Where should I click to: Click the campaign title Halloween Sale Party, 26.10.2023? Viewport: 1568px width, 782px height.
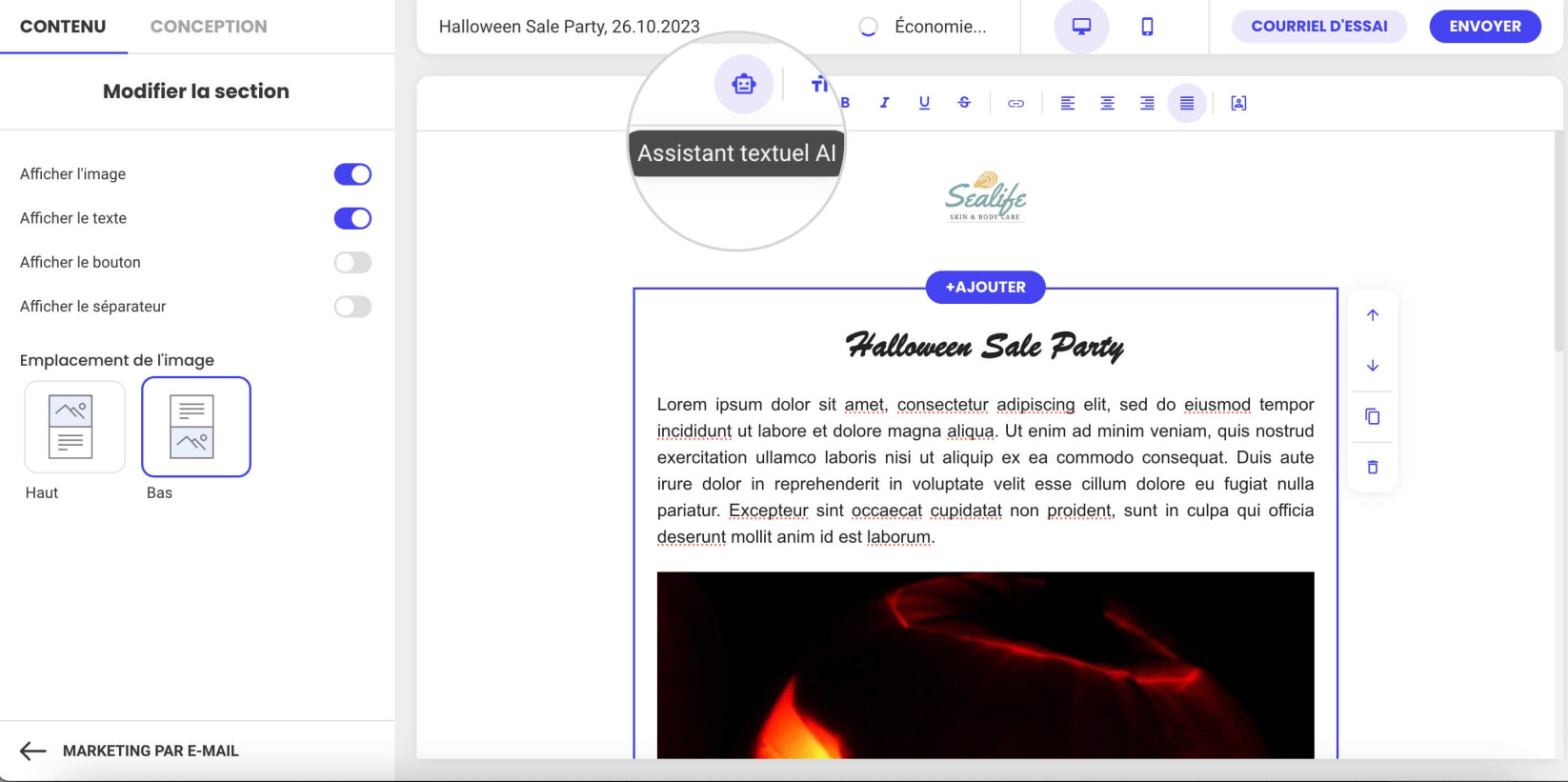569,27
